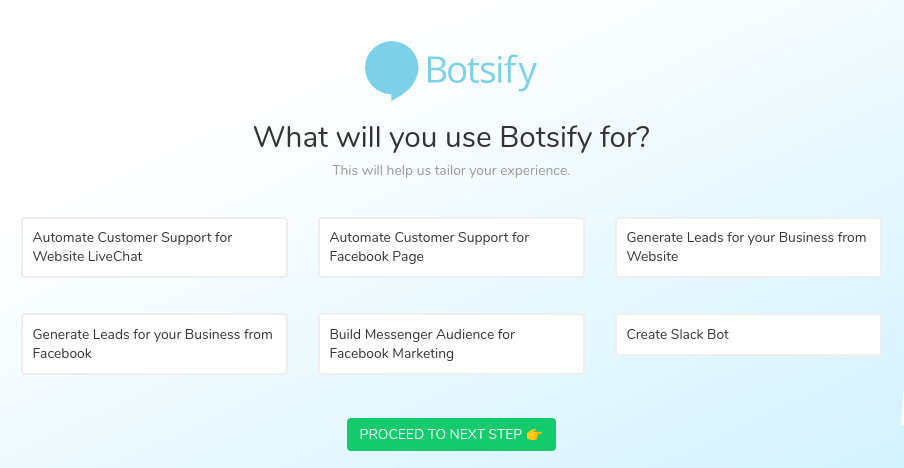Click 'Facebook Marketing' text in the Messenger card

[392, 354]
